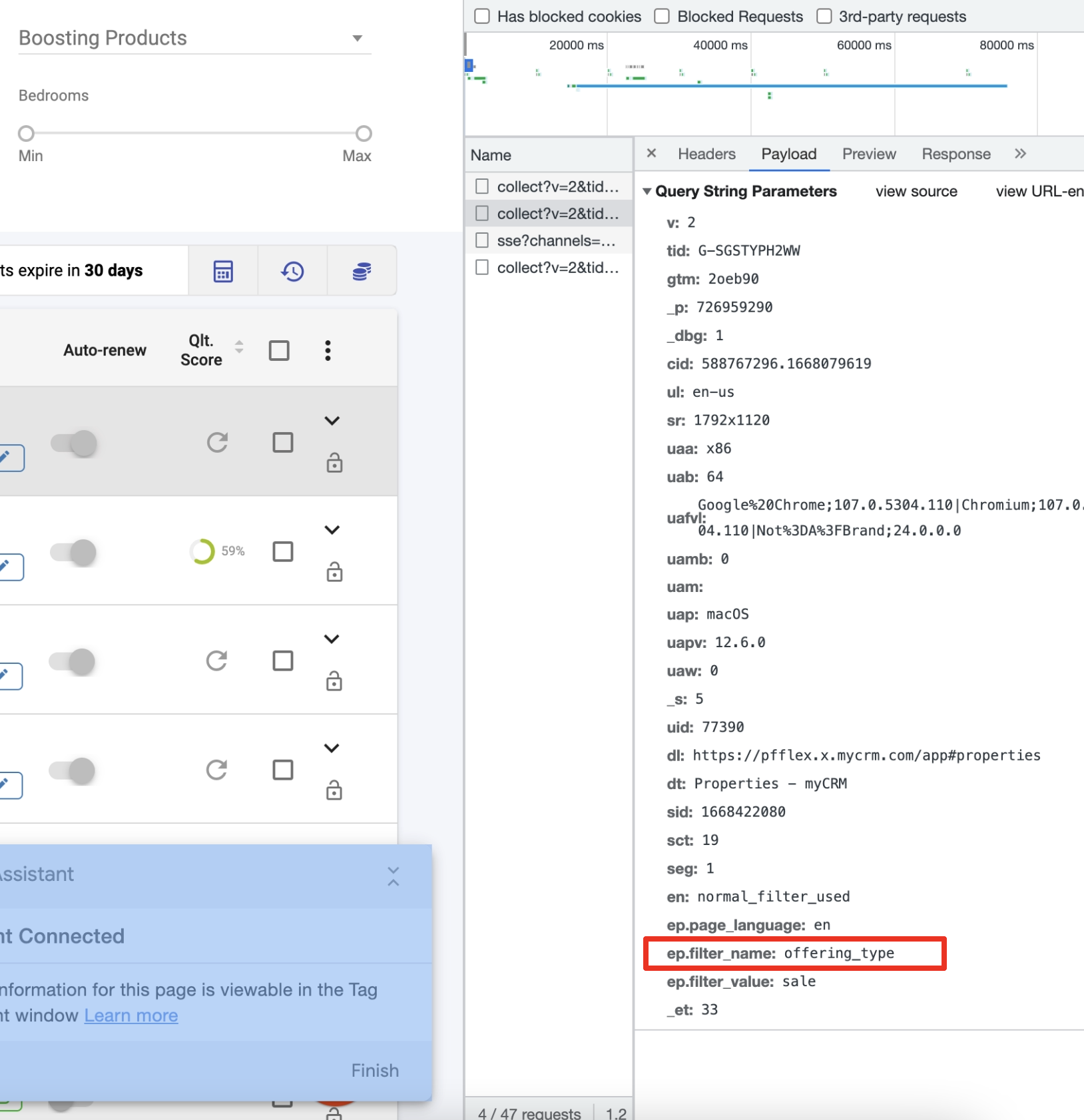Toggle auto-renew switch in first row
Viewport: 1084px width, 1120px height.
tap(74, 443)
